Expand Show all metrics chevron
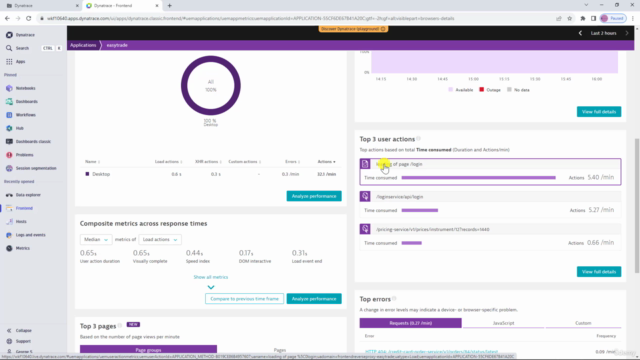 (211, 287)
